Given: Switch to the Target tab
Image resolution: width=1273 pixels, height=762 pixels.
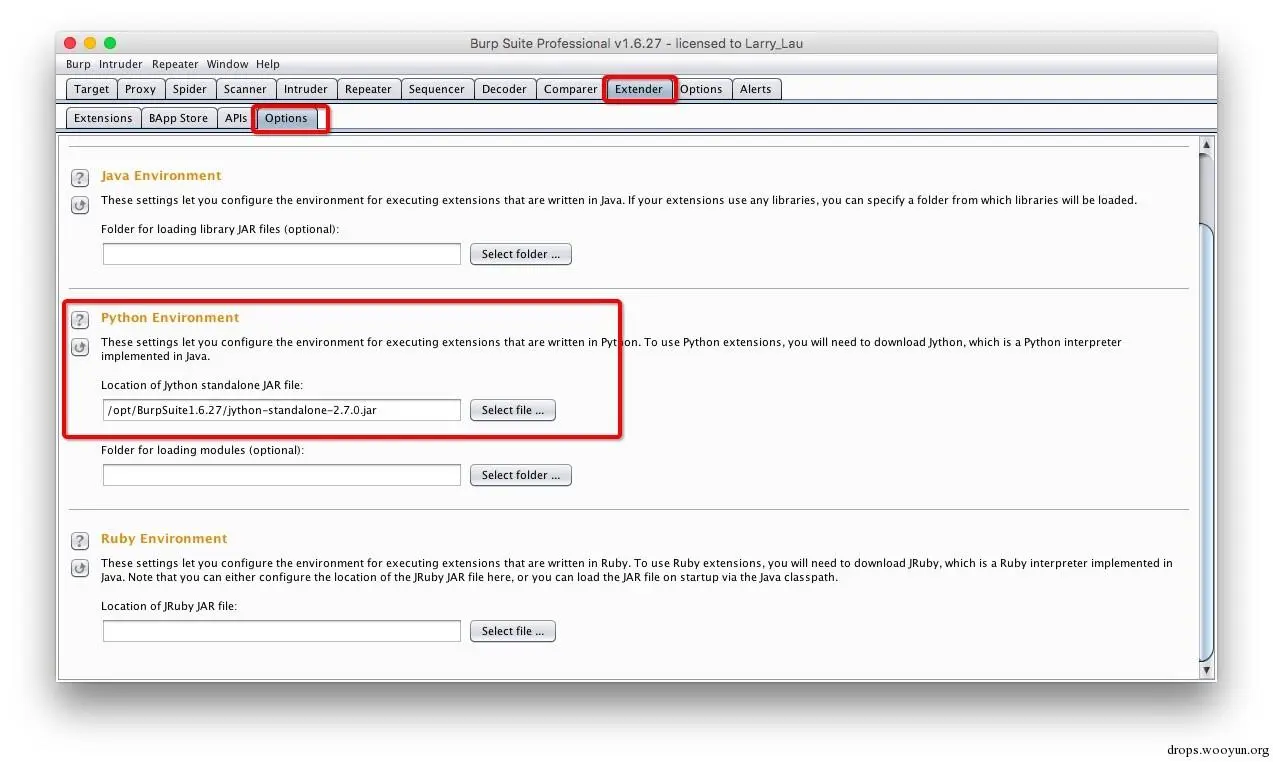Looking at the screenshot, I should tap(92, 89).
